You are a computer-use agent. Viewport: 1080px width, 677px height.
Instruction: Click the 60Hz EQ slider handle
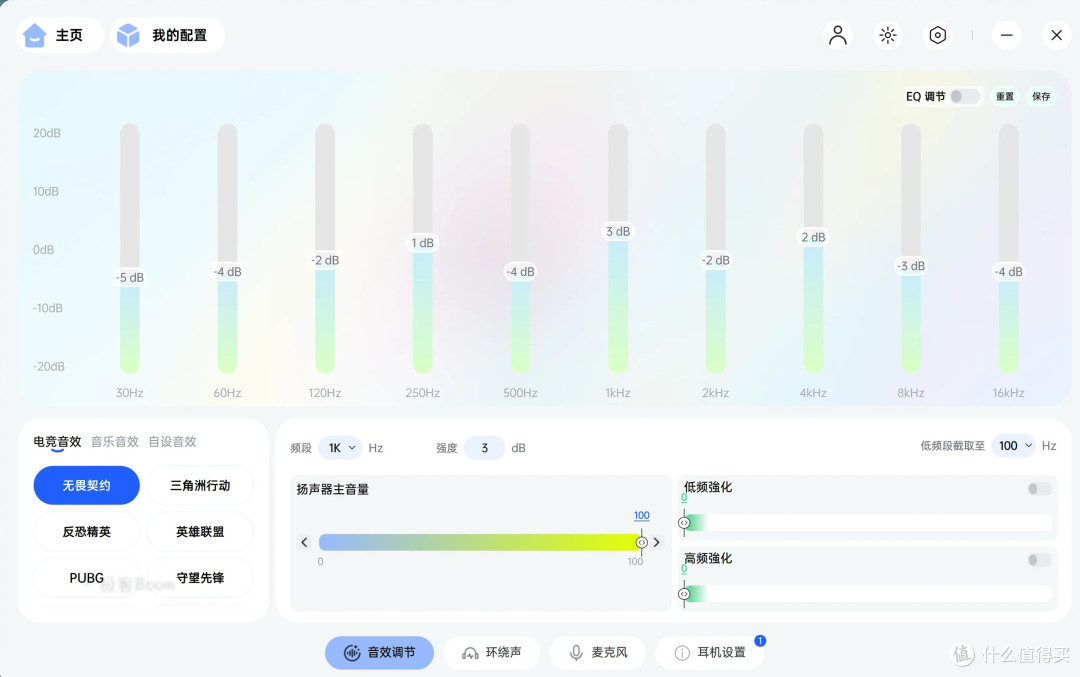(x=227, y=272)
